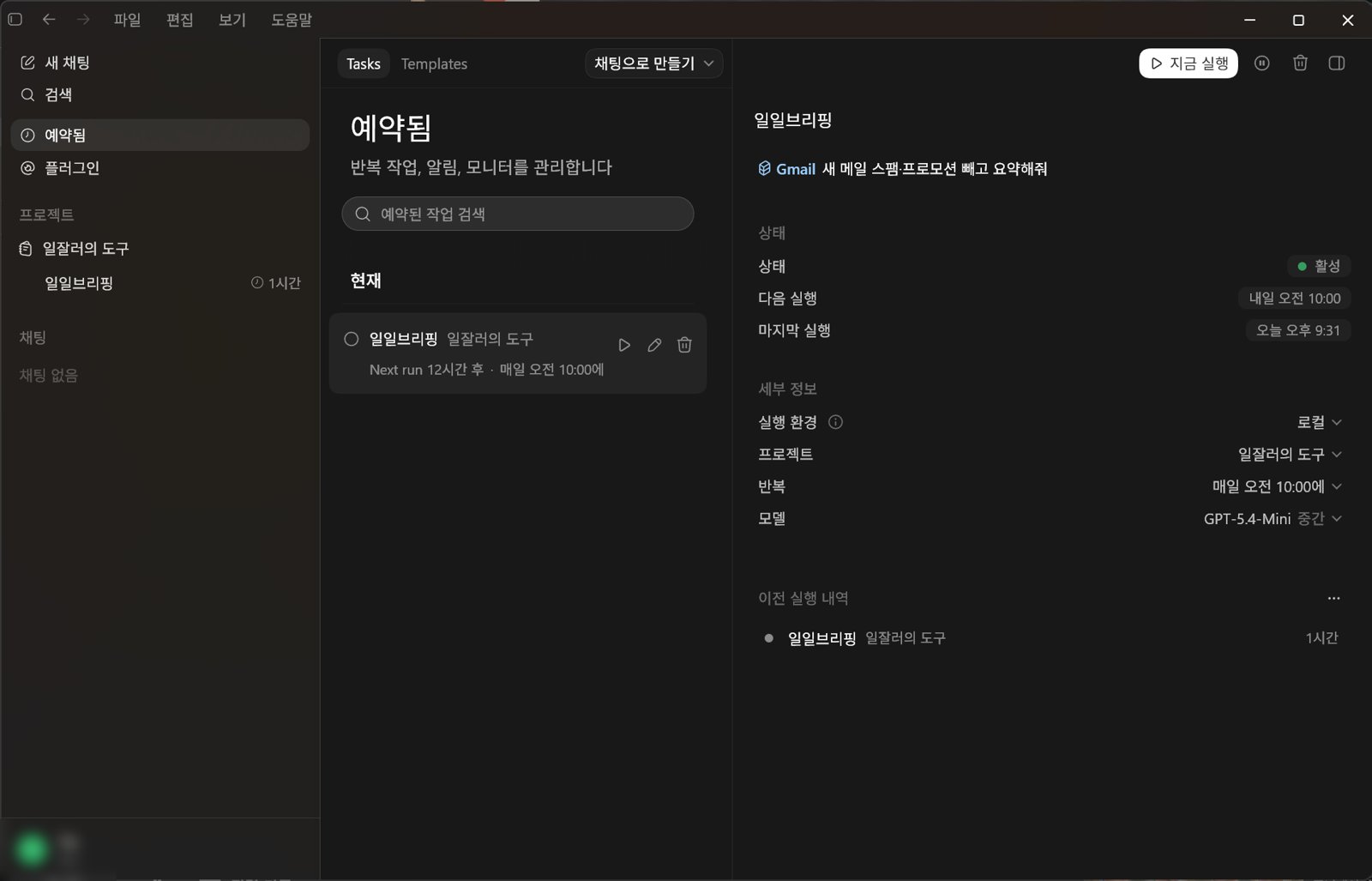Go forward with the right arrow
Image resolution: width=1372 pixels, height=881 pixels.
pyautogui.click(x=83, y=19)
